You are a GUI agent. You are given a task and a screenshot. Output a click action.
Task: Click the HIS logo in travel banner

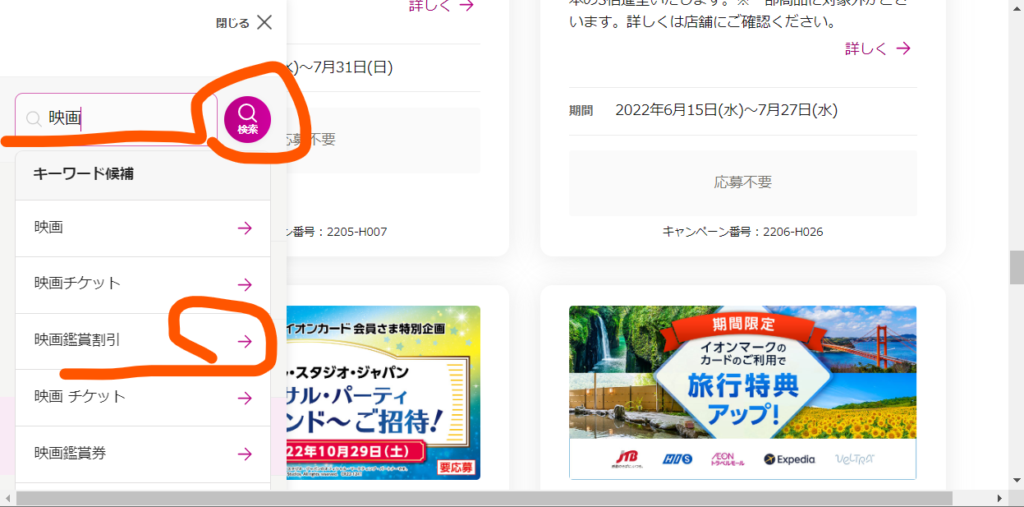pyautogui.click(x=676, y=459)
